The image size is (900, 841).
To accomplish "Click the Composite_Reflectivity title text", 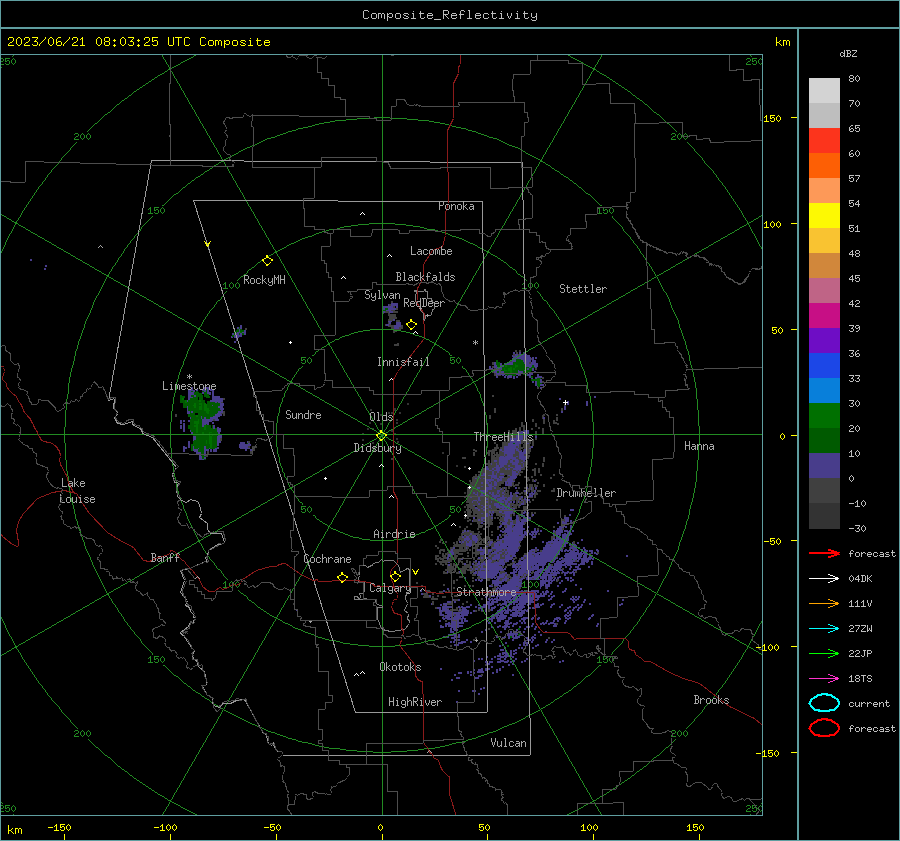I will [x=450, y=15].
